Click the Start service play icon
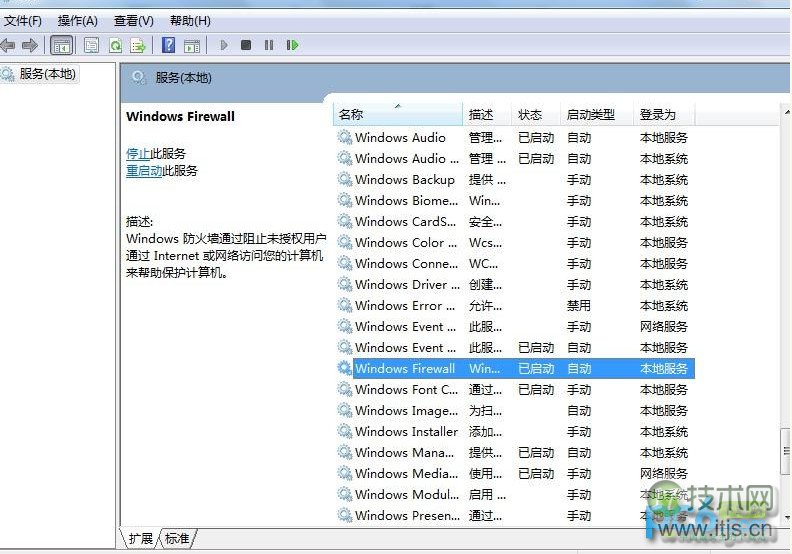Image resolution: width=792 pixels, height=554 pixels. (x=224, y=45)
